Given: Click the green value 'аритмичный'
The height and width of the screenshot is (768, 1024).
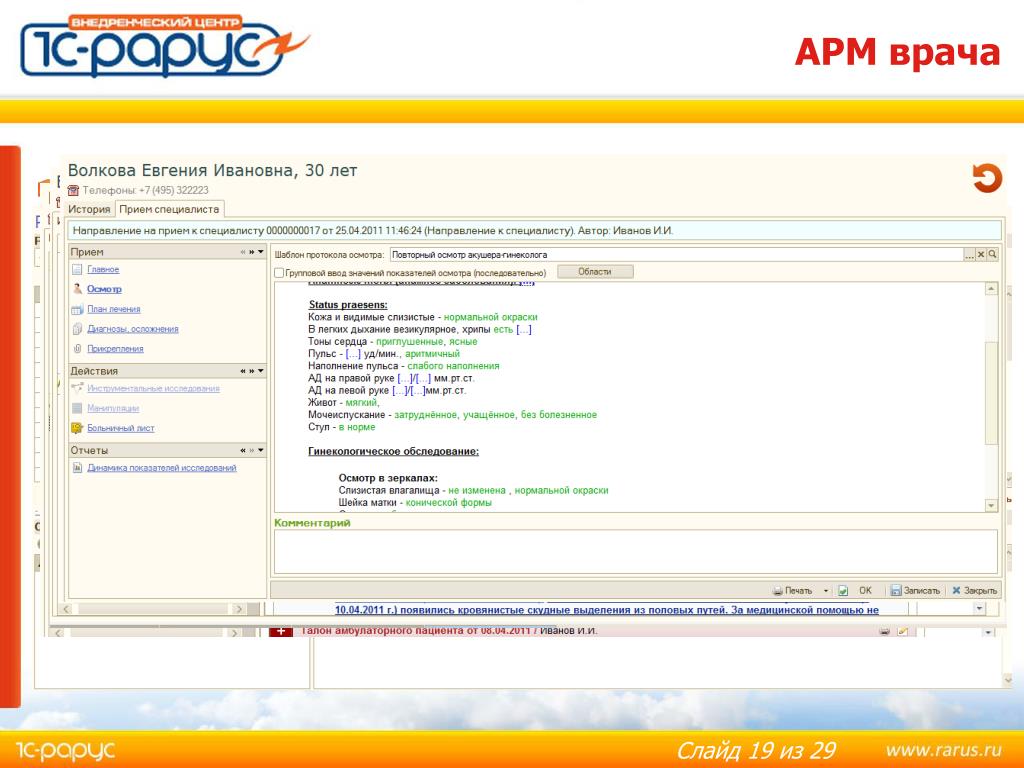Looking at the screenshot, I should tap(432, 354).
